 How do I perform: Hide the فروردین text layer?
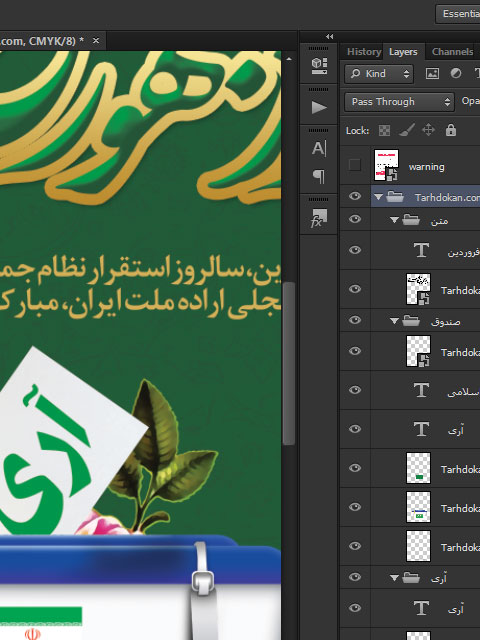pos(355,250)
